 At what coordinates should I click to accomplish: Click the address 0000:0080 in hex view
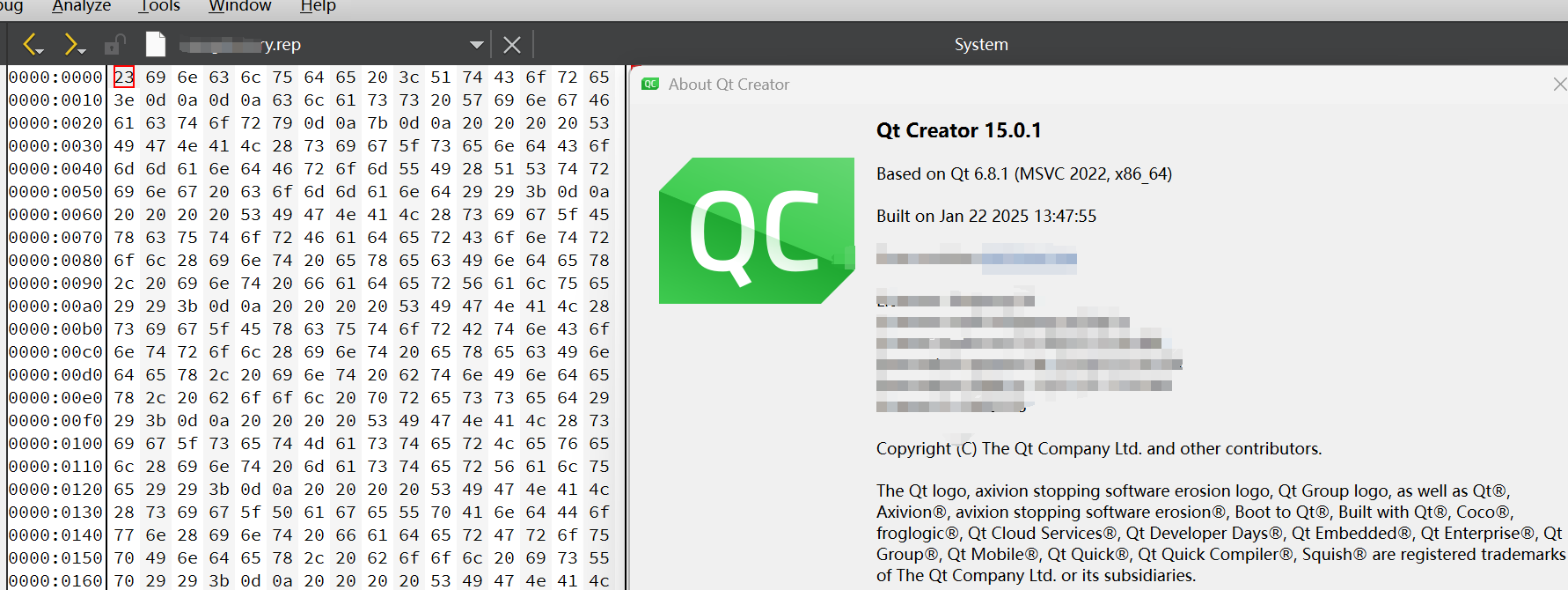tap(55, 261)
